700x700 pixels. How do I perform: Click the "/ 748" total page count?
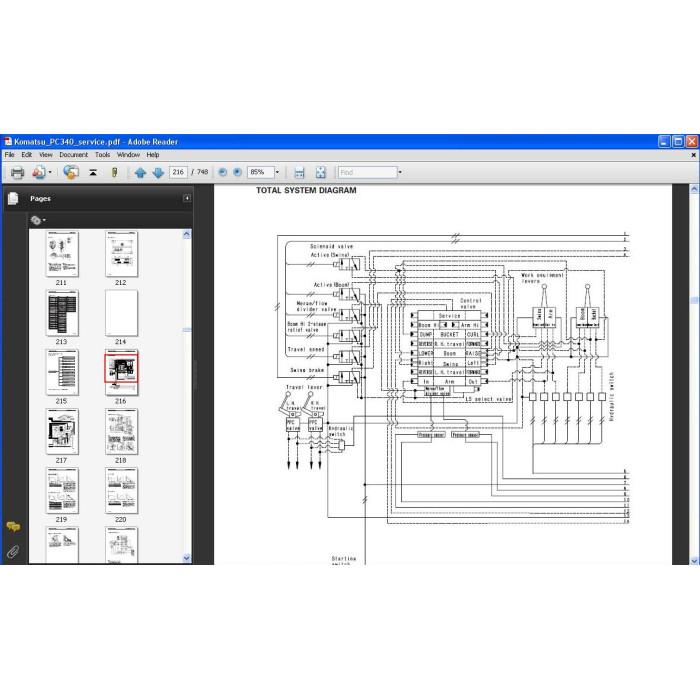coord(200,172)
